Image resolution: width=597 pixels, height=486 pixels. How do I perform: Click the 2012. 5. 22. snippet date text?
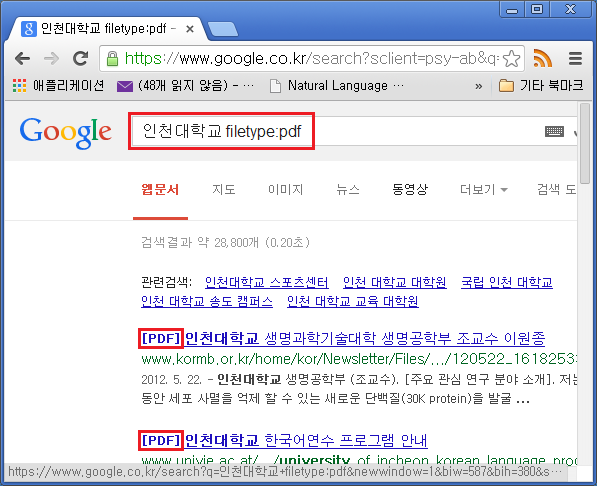click(x=171, y=379)
